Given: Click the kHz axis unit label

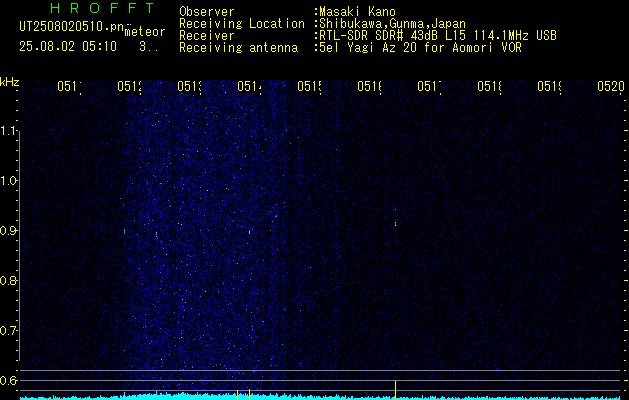Looking at the screenshot, I should (9, 83).
